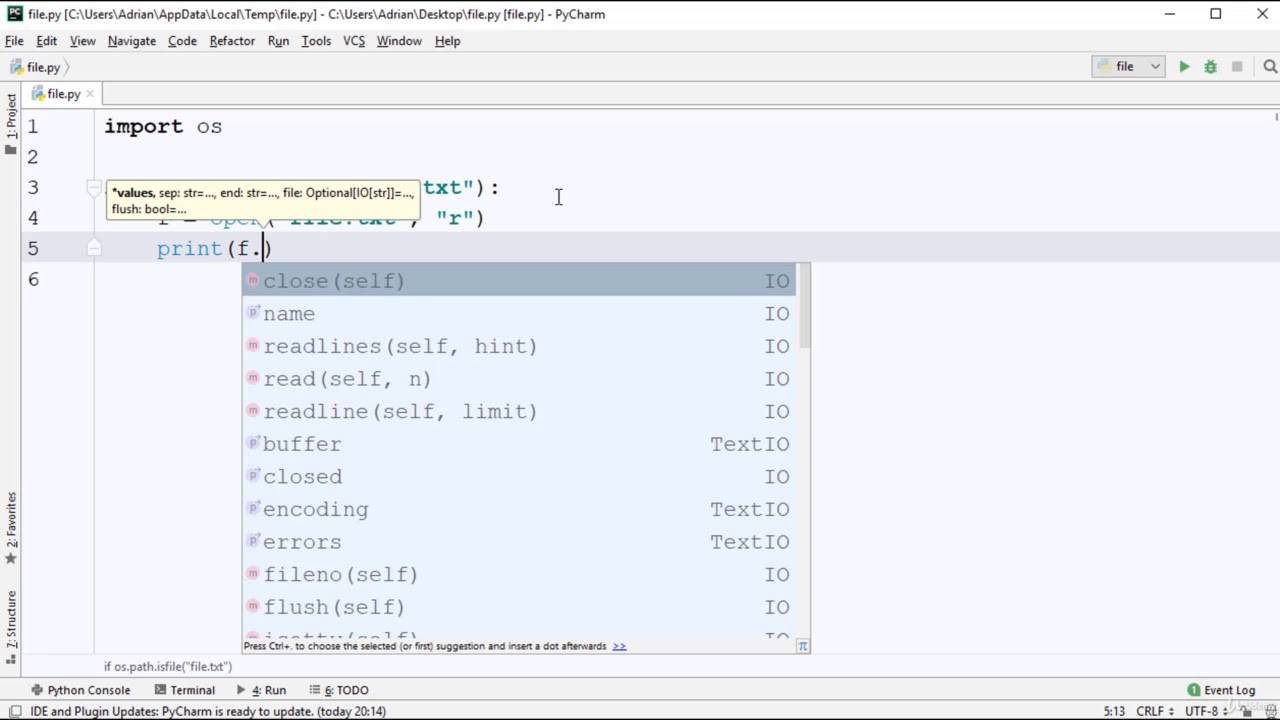Choose readline(self, limit) suggestion
This screenshot has height=720, width=1280.
(519, 411)
